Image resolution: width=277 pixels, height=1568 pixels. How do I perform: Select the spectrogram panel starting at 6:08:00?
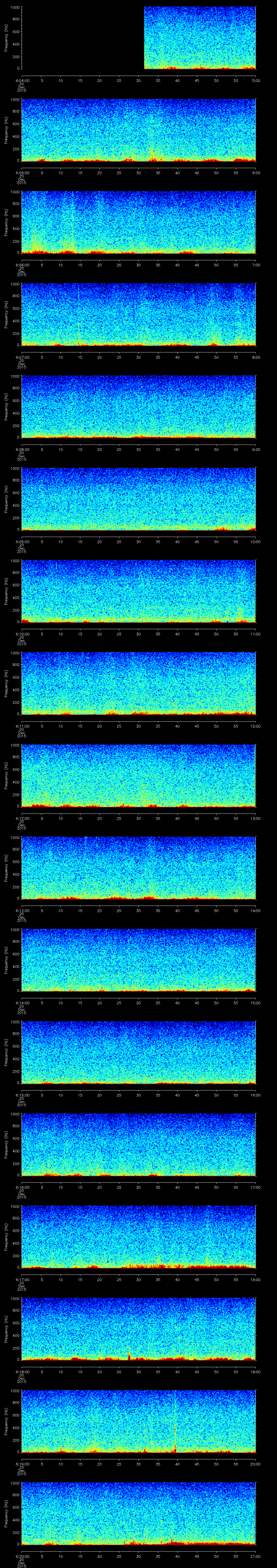tap(139, 407)
